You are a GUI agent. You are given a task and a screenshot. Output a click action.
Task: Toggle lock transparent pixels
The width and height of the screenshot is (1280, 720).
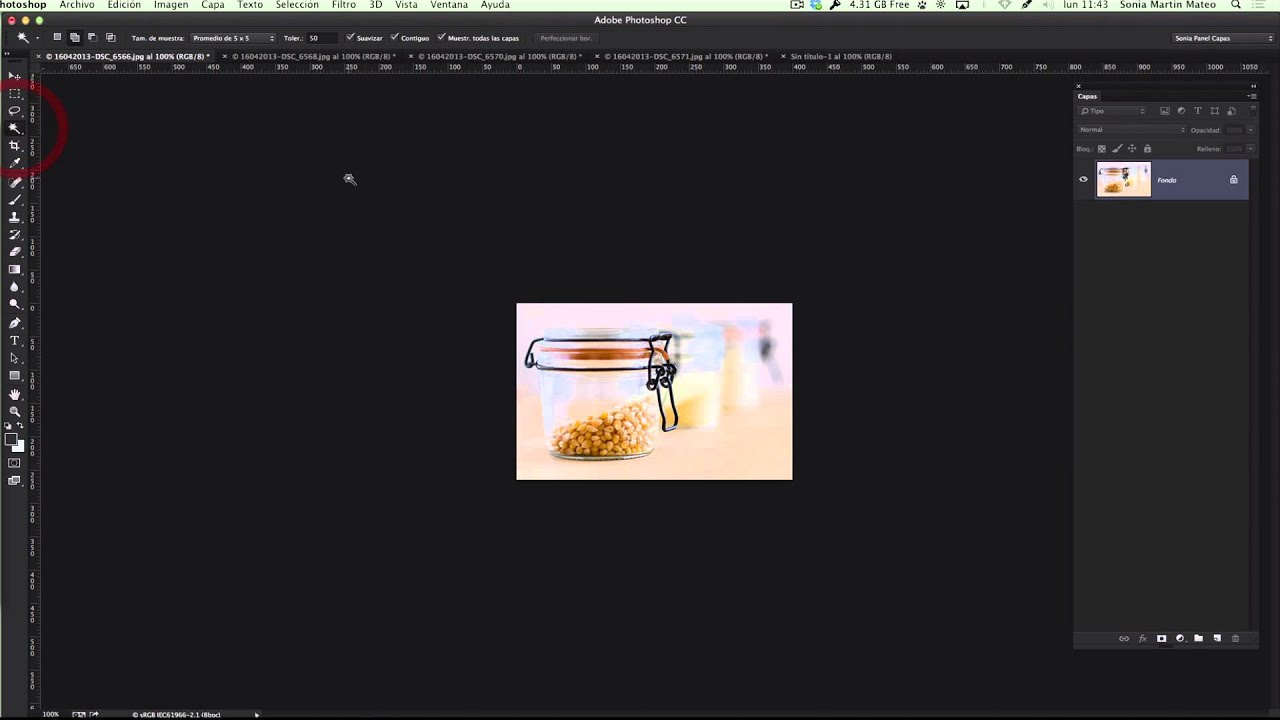1102,149
